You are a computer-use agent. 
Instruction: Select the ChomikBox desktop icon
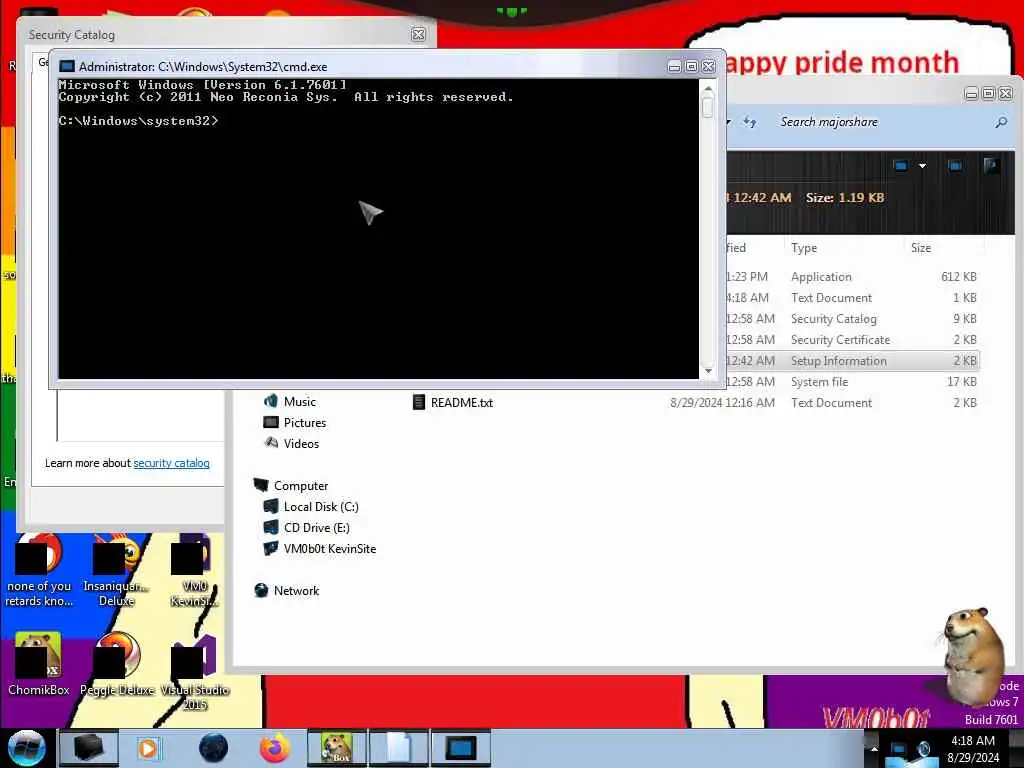pos(38,664)
